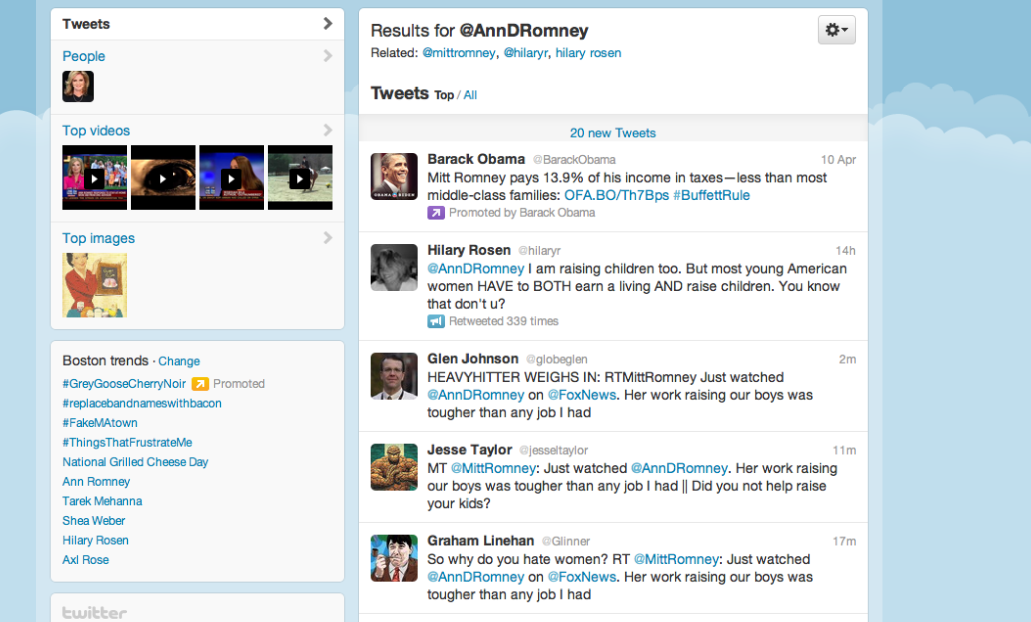This screenshot has height=622, width=1031.
Task: Open the Ann Romney people thumbnail
Action: [78, 87]
